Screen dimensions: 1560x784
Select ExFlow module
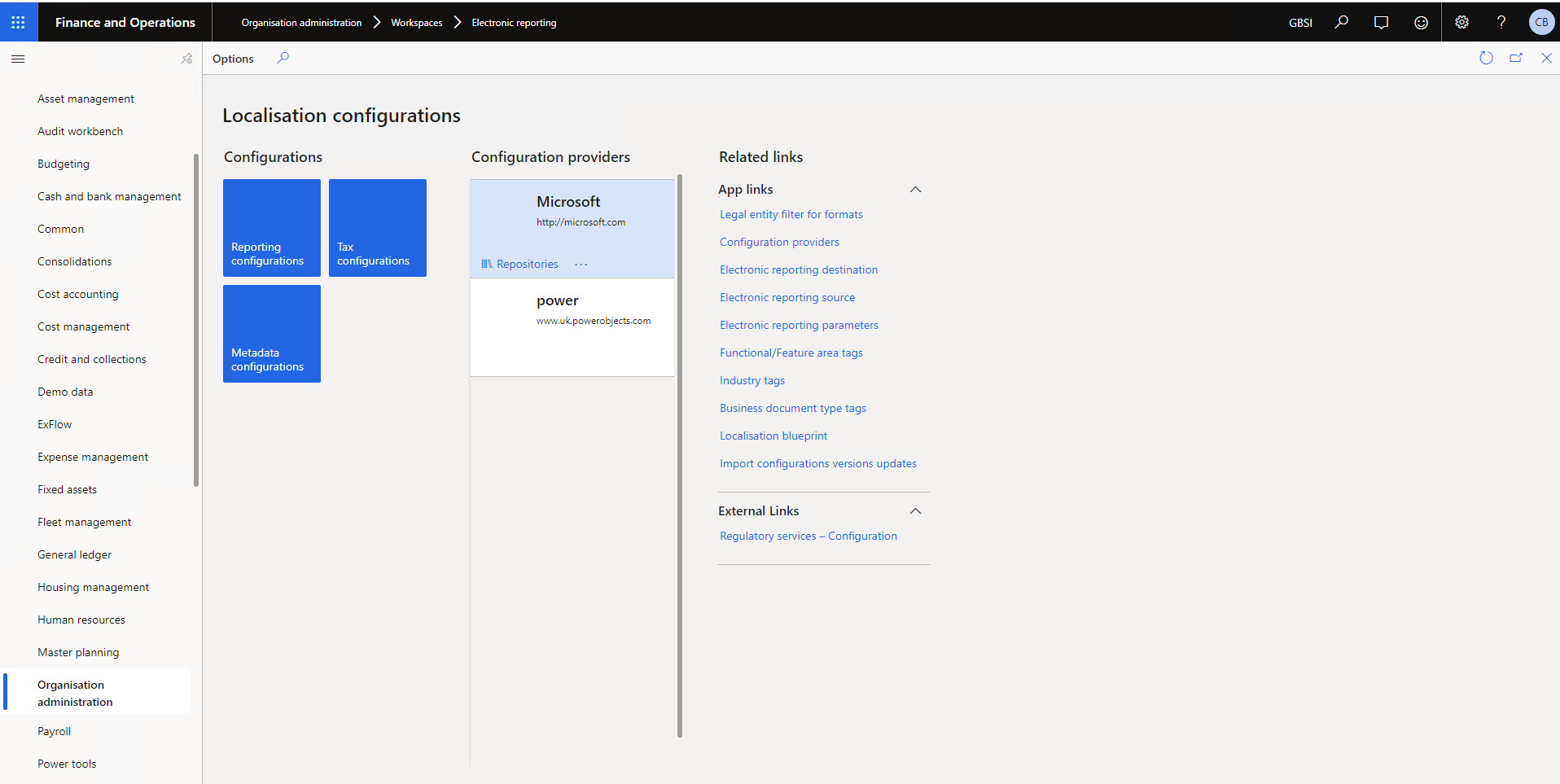(55, 424)
